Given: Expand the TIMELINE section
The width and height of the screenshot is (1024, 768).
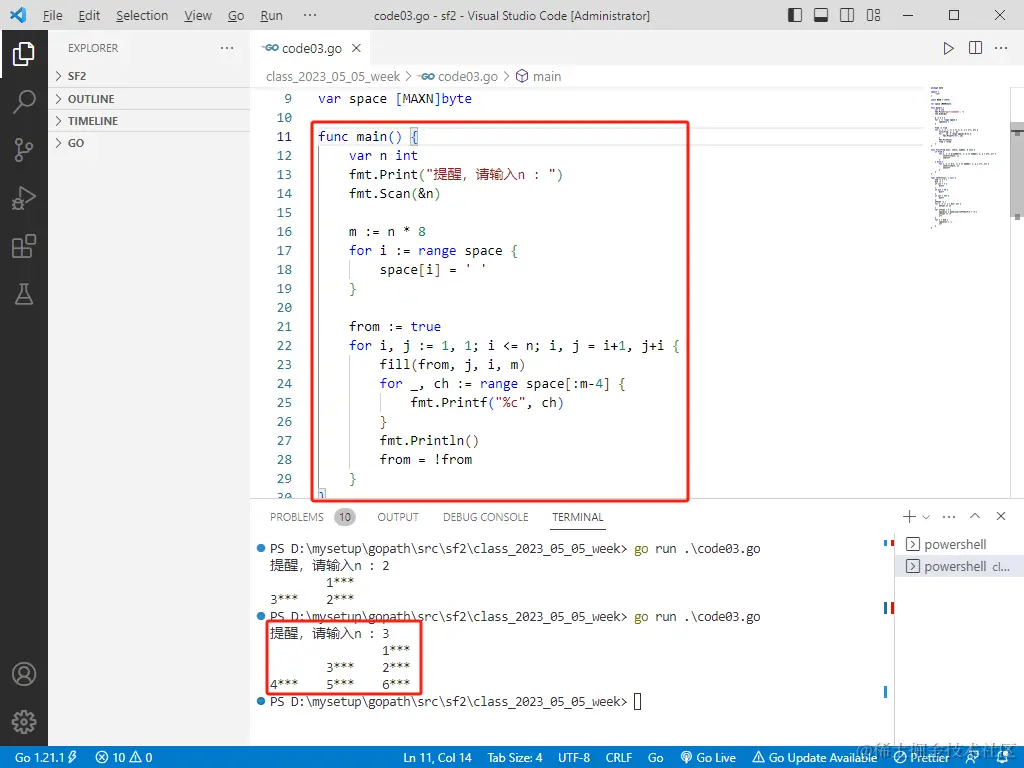Looking at the screenshot, I should [149, 121].
